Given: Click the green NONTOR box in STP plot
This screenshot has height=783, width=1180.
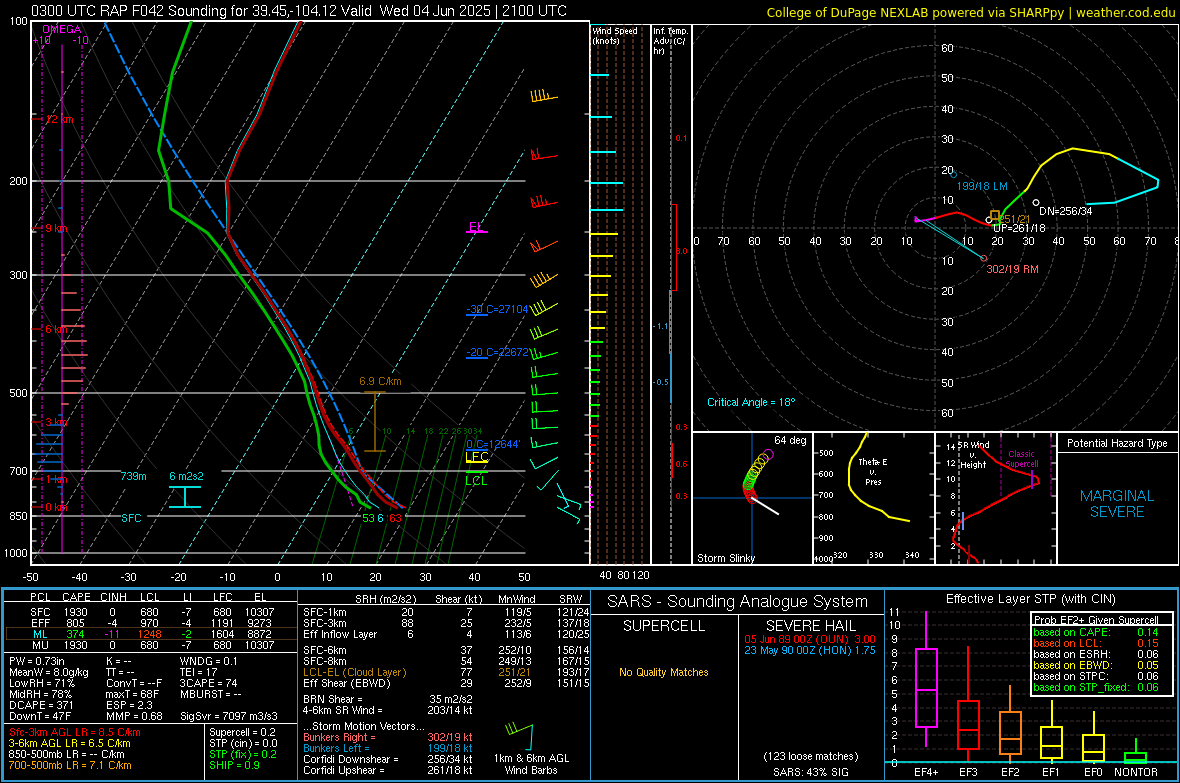Looking at the screenshot, I should pos(1135,757).
